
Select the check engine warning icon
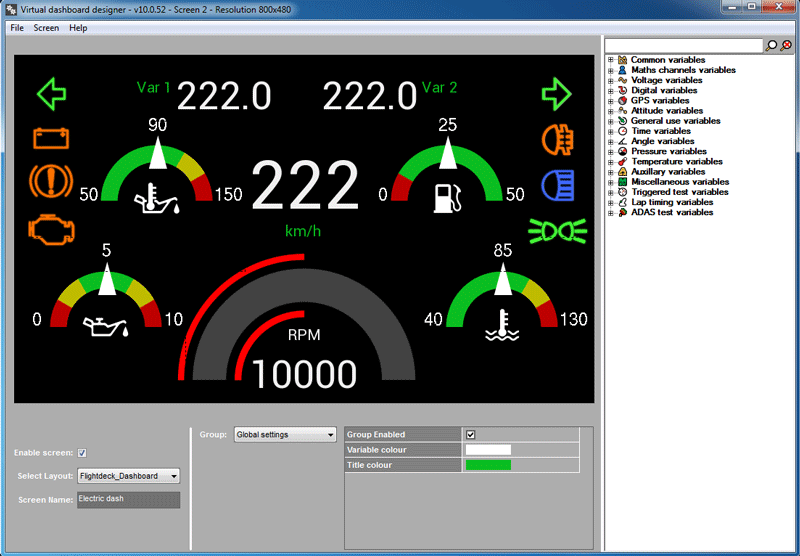(x=50, y=228)
